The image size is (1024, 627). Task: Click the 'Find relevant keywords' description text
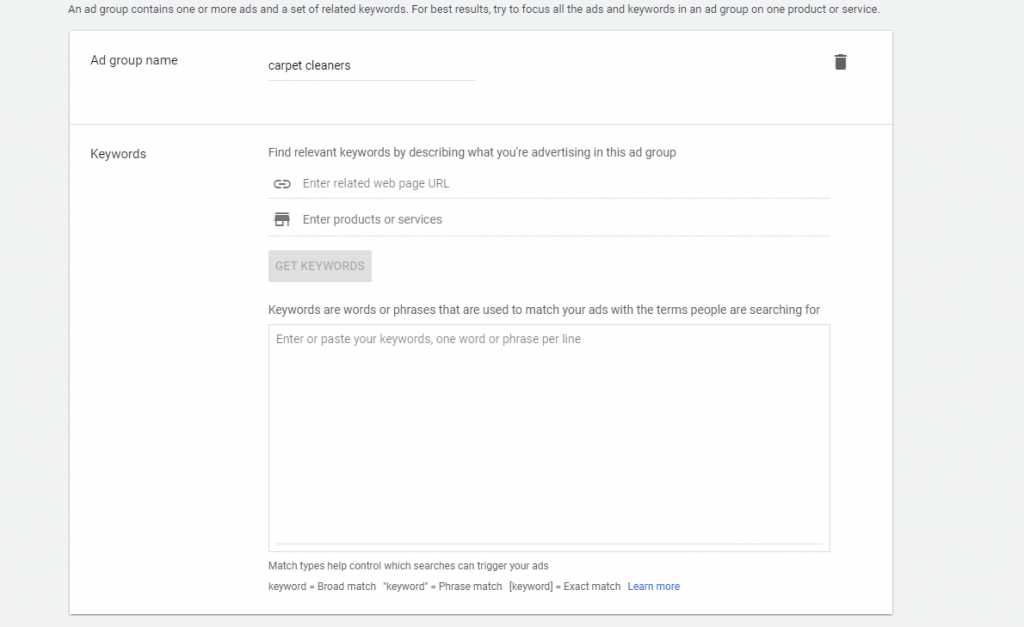[472, 153]
